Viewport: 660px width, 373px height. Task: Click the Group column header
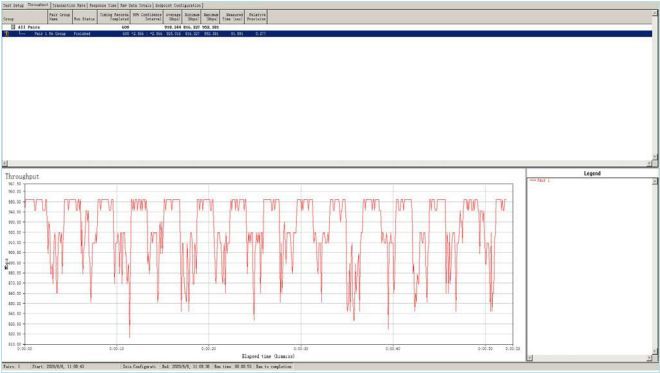(24, 17)
